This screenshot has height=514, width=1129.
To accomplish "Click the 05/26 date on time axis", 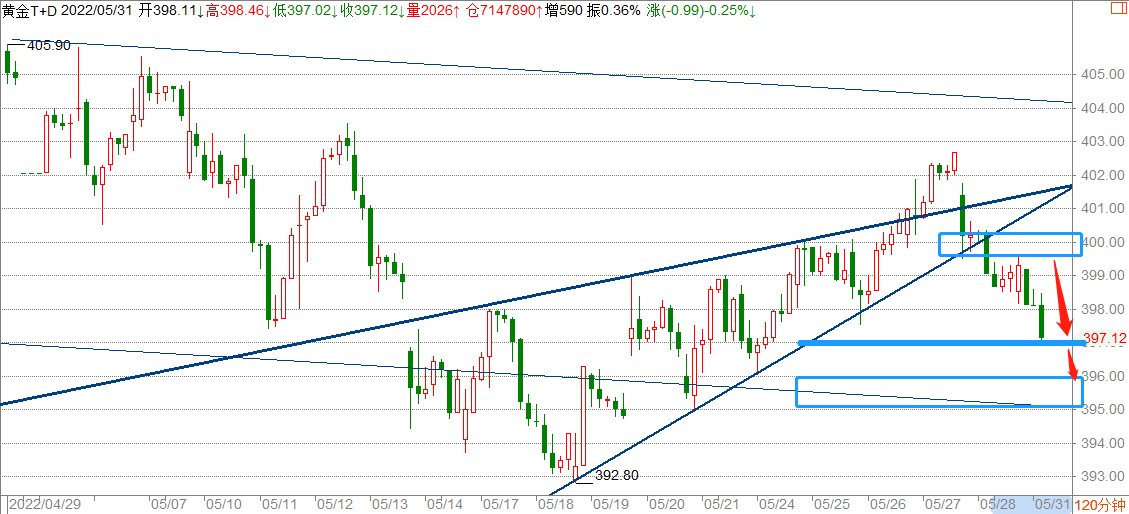I will 886,505.
